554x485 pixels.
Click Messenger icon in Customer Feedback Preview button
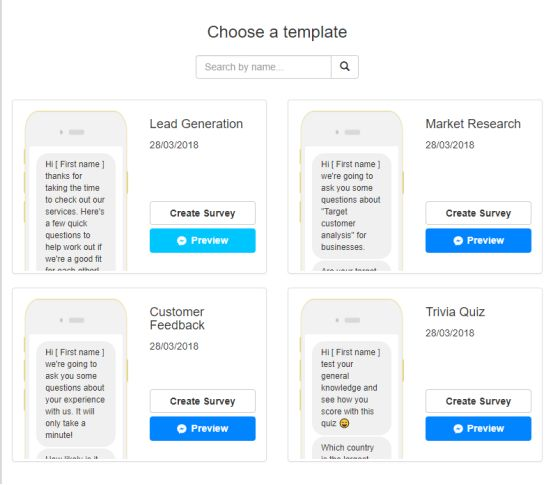tap(182, 428)
